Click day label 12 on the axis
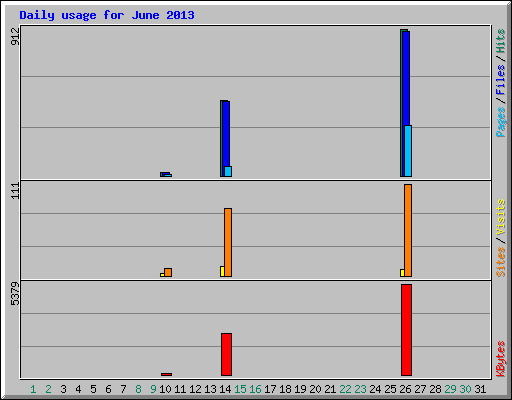512x400 pixels. pyautogui.click(x=195, y=389)
